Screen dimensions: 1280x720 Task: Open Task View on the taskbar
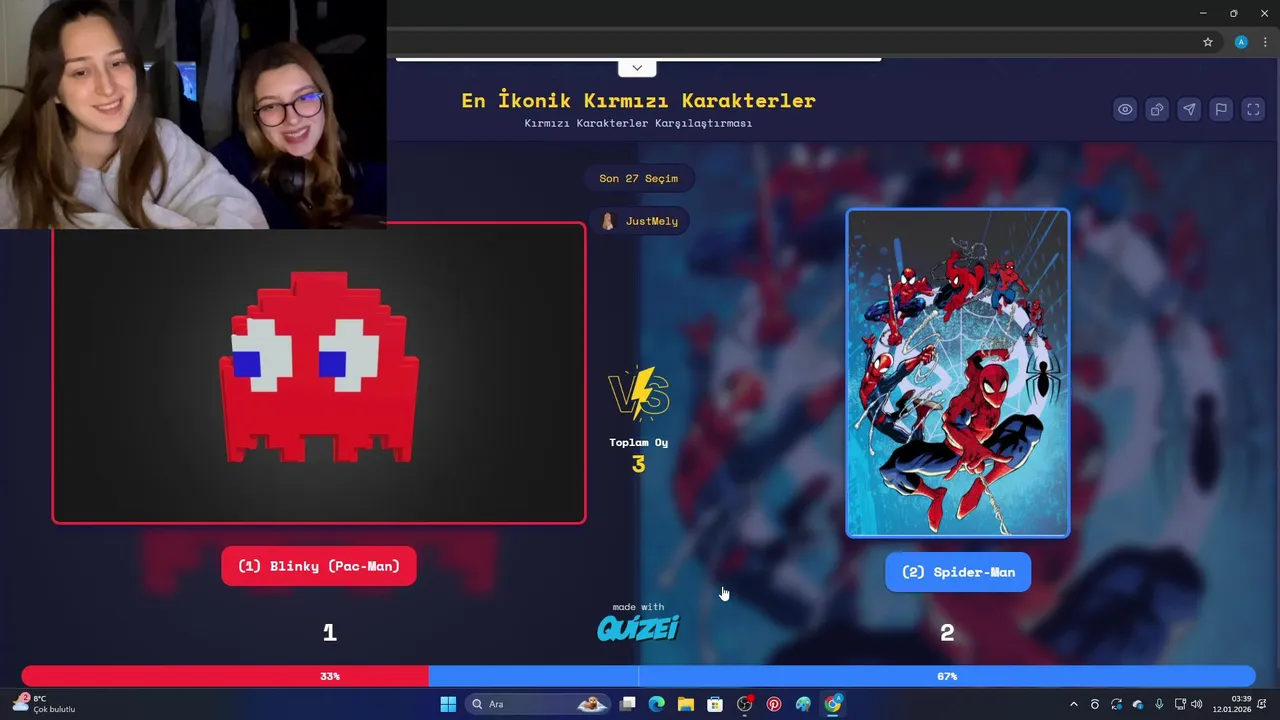coord(627,704)
